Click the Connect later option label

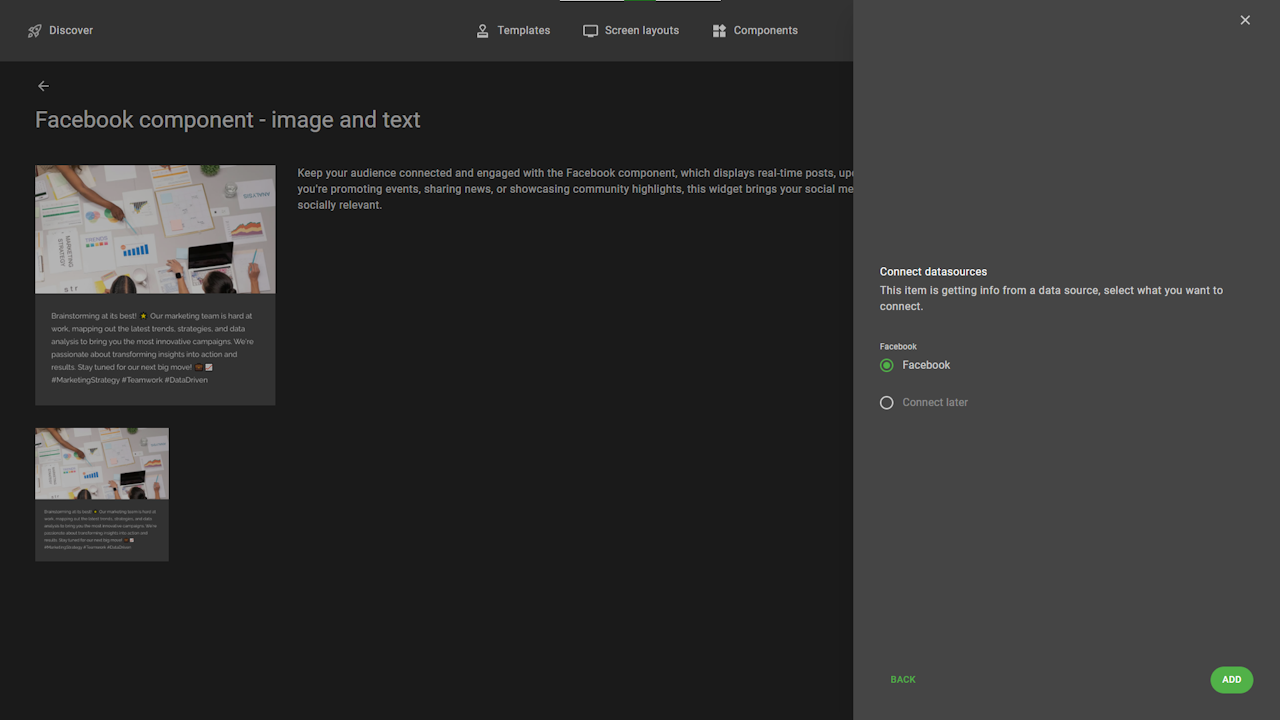[x=935, y=403]
